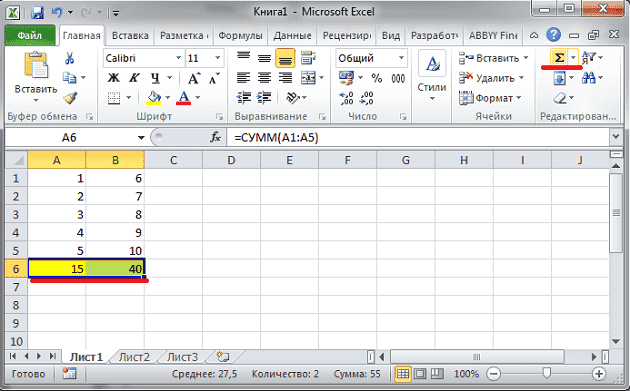The width and height of the screenshot is (630, 391).
Task: Toggle bold formatting (Ж)
Action: coord(113,78)
